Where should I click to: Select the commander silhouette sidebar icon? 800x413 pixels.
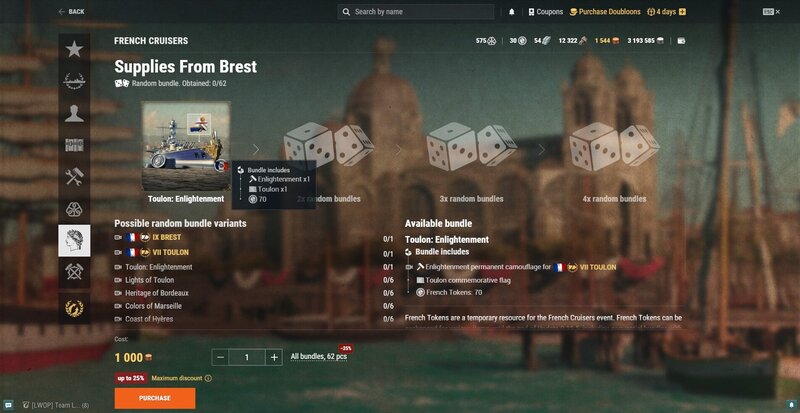click(74, 113)
